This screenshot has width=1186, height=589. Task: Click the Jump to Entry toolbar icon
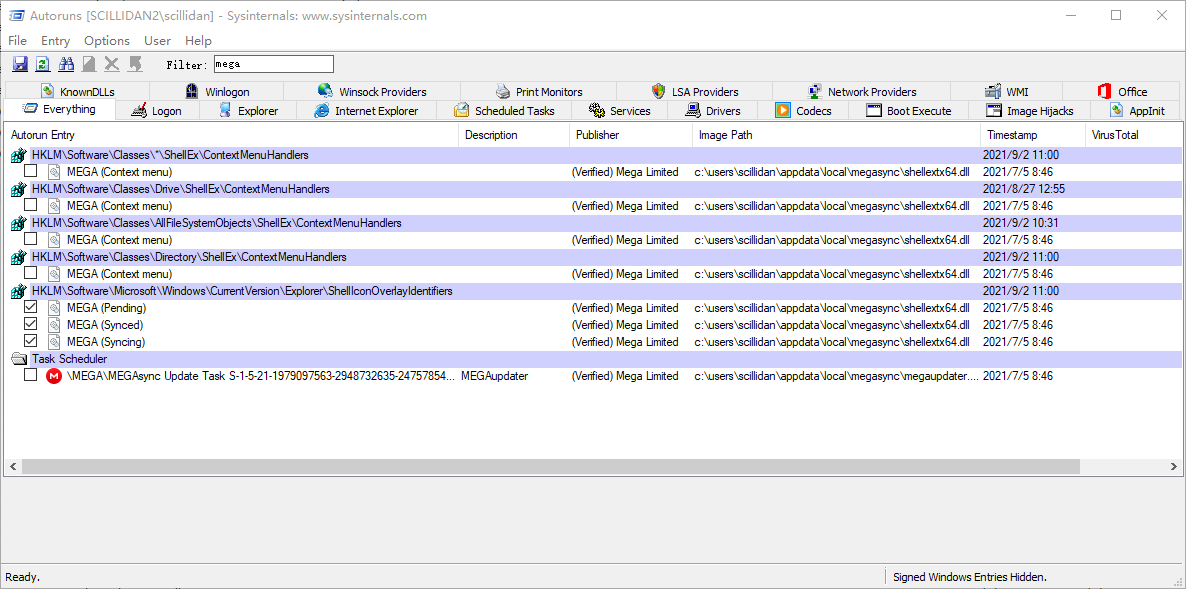pos(135,64)
